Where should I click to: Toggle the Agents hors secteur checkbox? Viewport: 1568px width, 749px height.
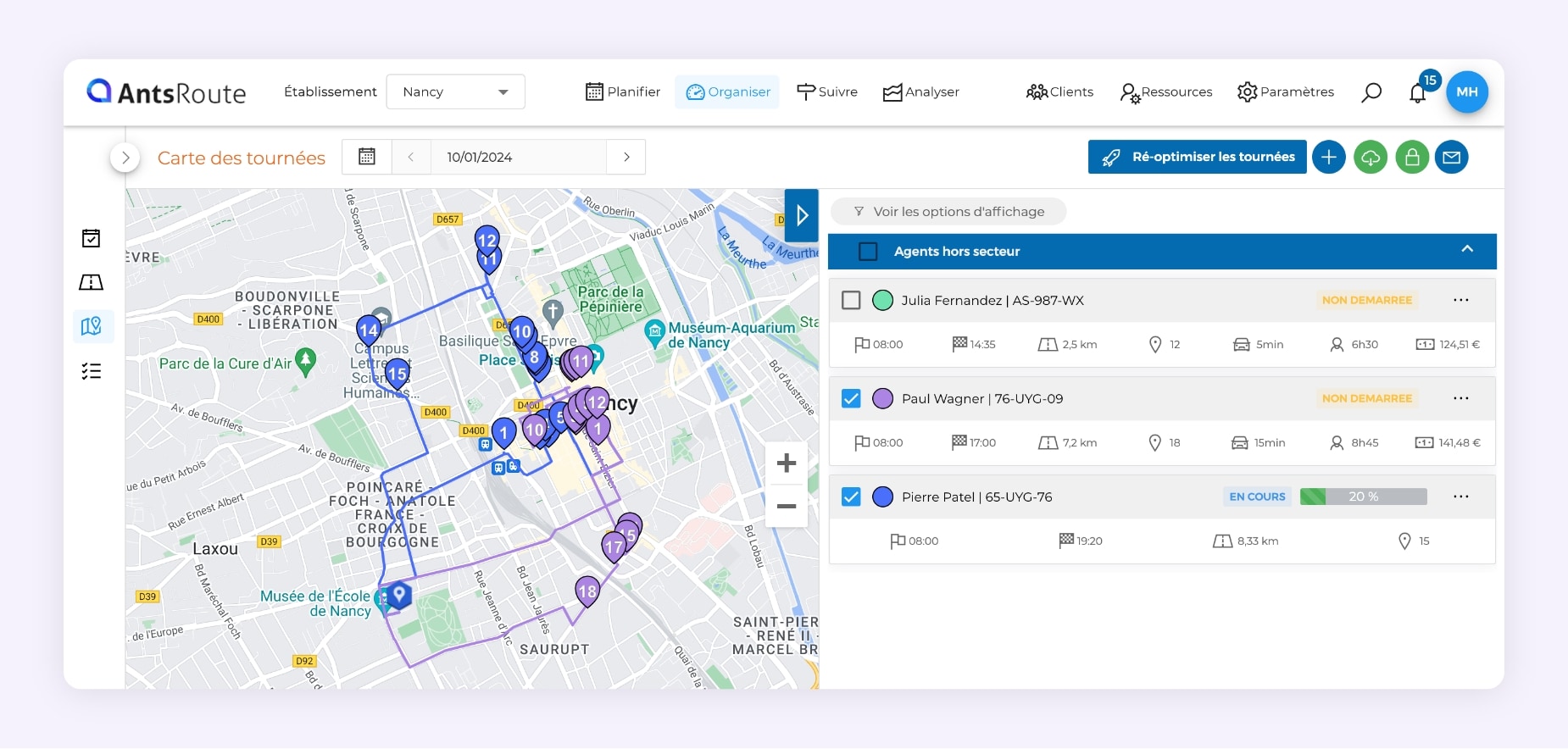[x=868, y=252]
